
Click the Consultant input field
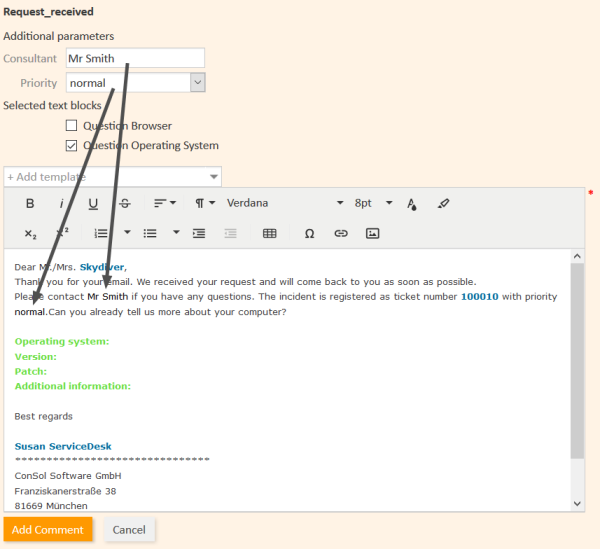[135, 58]
